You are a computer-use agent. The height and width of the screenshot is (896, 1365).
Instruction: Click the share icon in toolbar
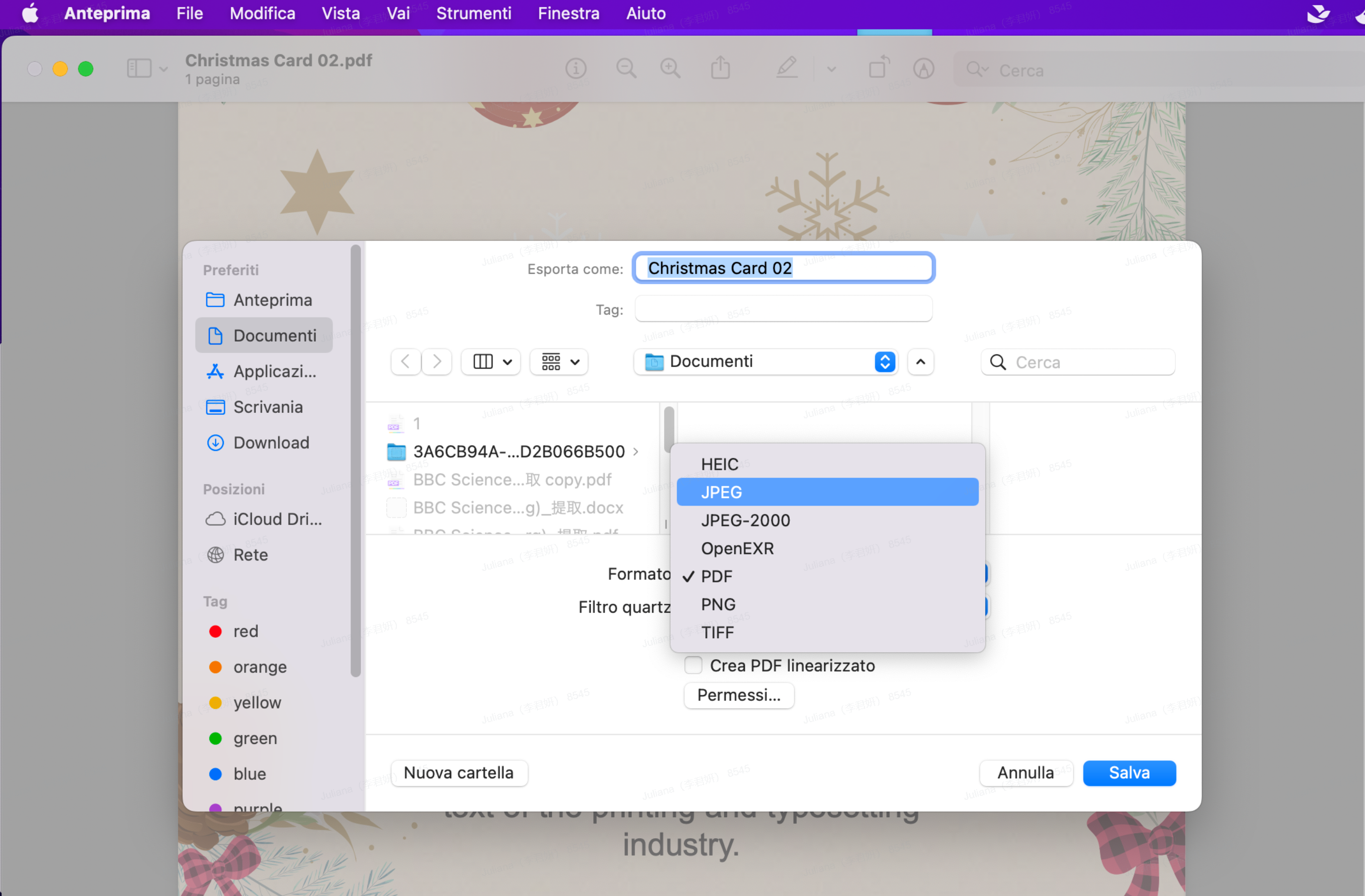click(x=720, y=69)
